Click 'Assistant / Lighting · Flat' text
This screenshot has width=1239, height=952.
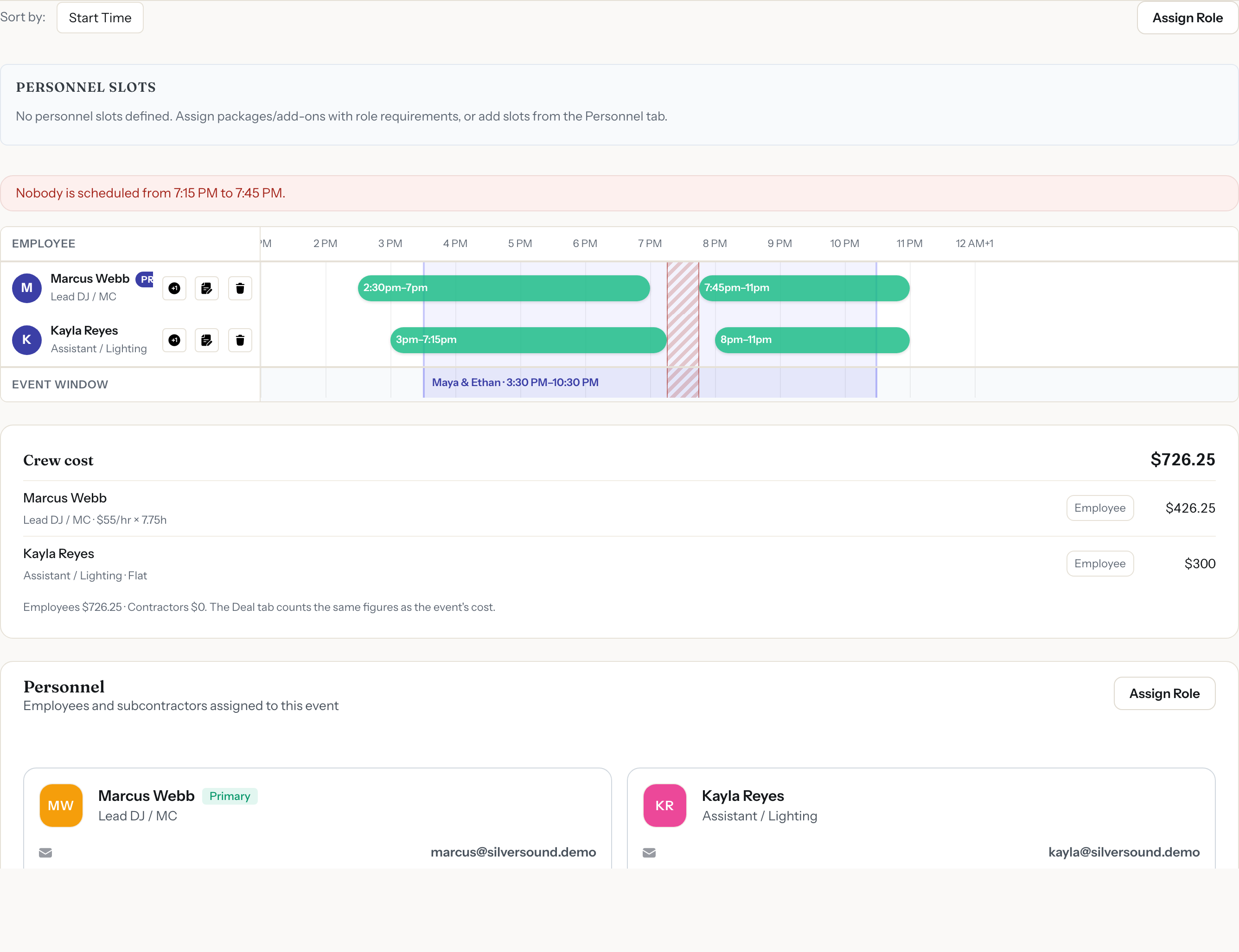85,575
